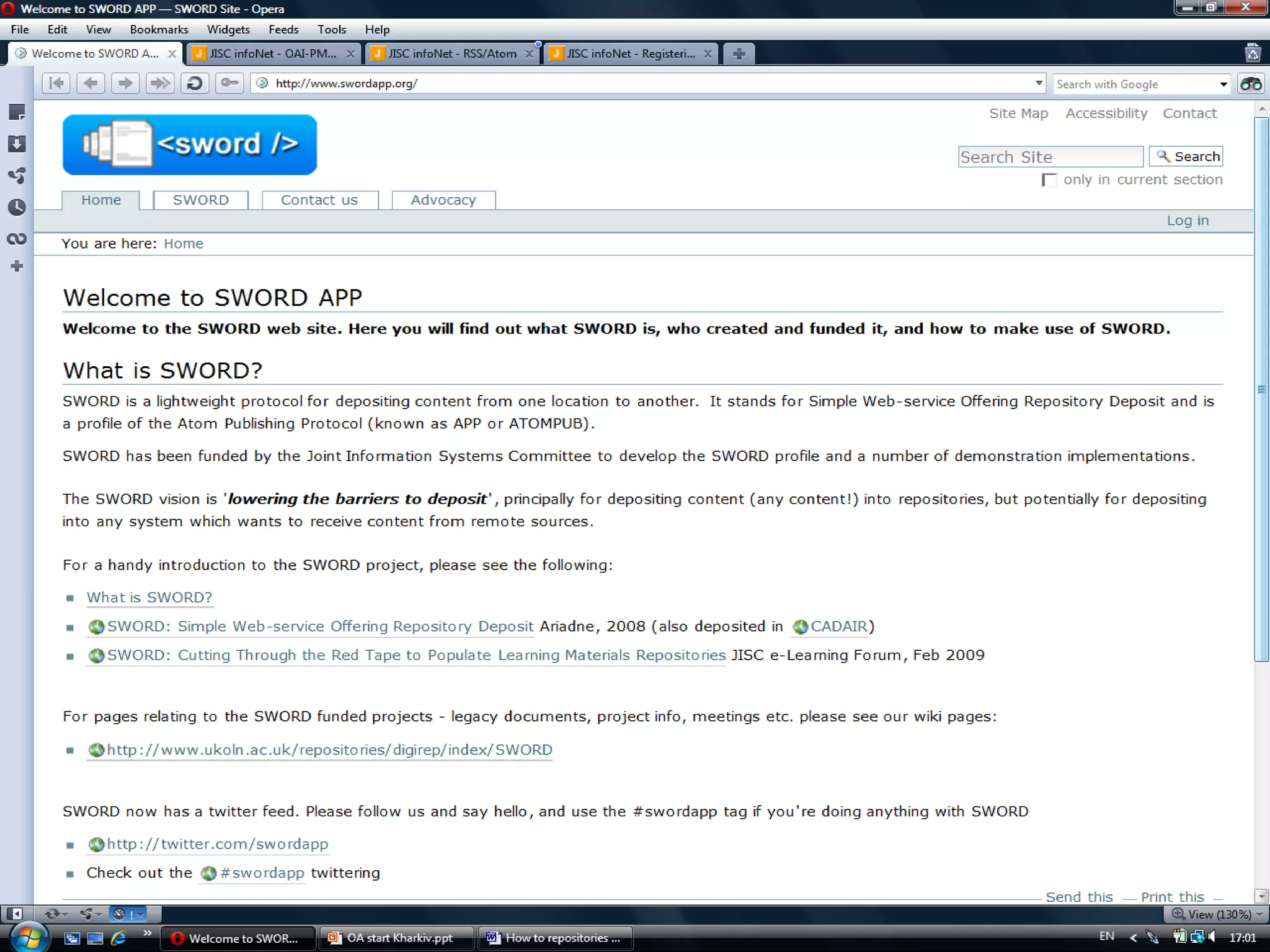Enable 'only in current section' checkbox
Image resolution: width=1270 pixels, height=952 pixels.
[1049, 180]
